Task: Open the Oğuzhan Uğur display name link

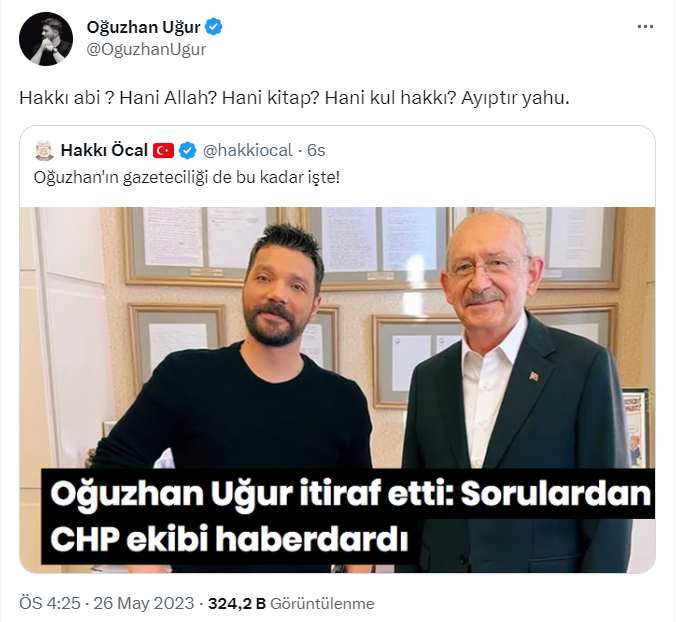Action: point(144,27)
